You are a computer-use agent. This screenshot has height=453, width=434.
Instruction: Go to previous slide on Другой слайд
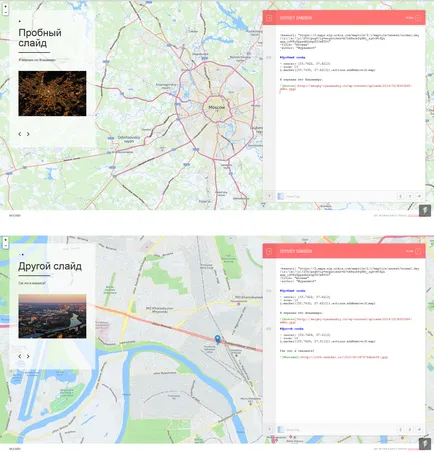[x=20, y=356]
